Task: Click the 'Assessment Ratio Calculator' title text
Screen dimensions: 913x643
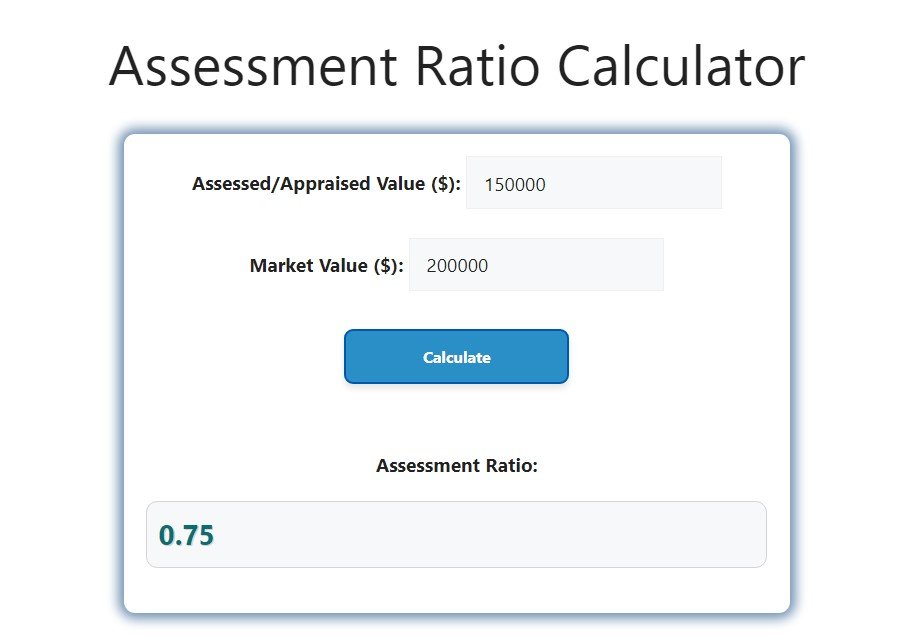Action: coord(456,66)
